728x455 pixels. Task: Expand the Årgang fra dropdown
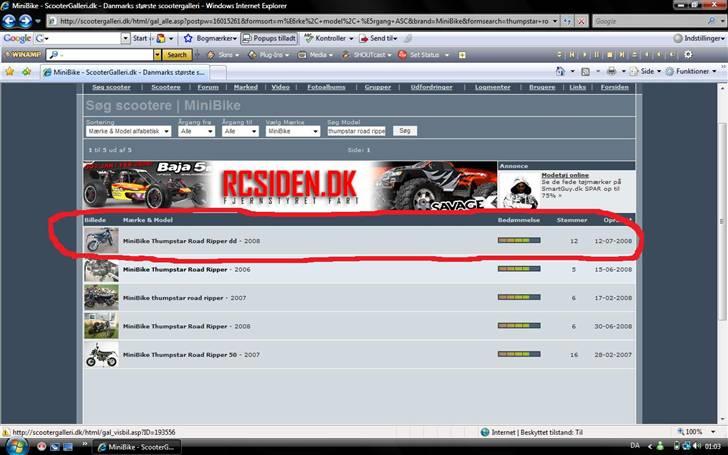coord(196,131)
